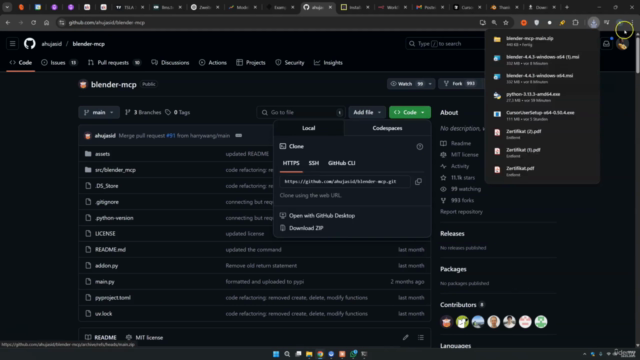Screen dimensions: 640x360
Task: Click the Type / to search box
Action: click(x=445, y=44)
